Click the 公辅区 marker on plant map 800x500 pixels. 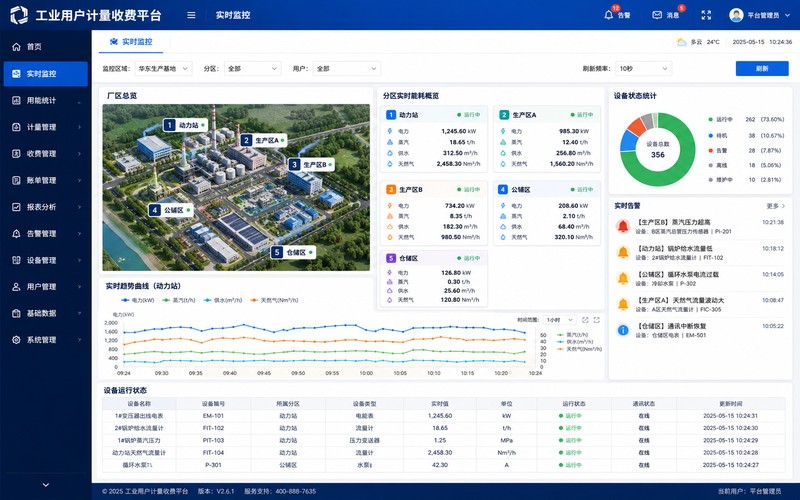170,210
